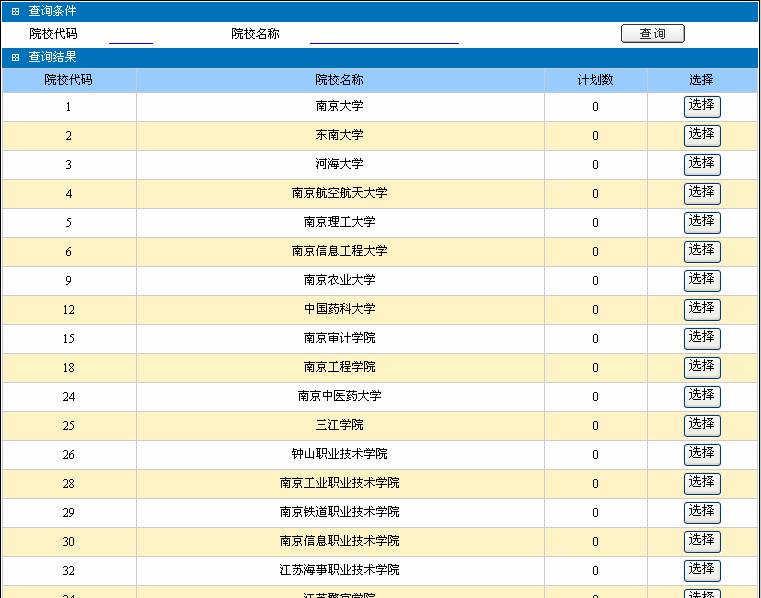Choose 南京信息工程大学 with 选择 button
Screen dimensions: 761x598
click(x=701, y=251)
